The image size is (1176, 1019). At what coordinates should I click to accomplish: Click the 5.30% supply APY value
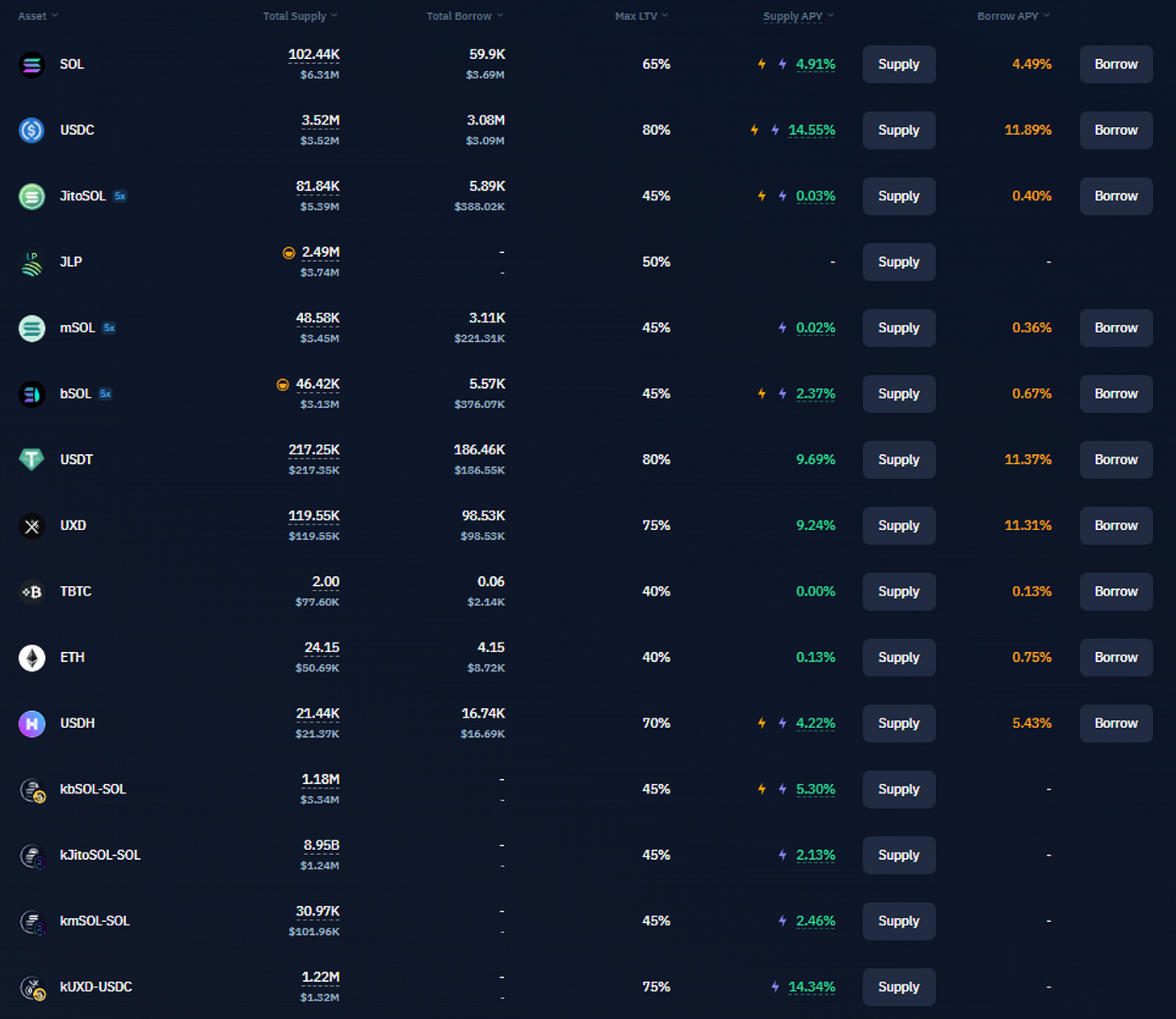coord(816,790)
